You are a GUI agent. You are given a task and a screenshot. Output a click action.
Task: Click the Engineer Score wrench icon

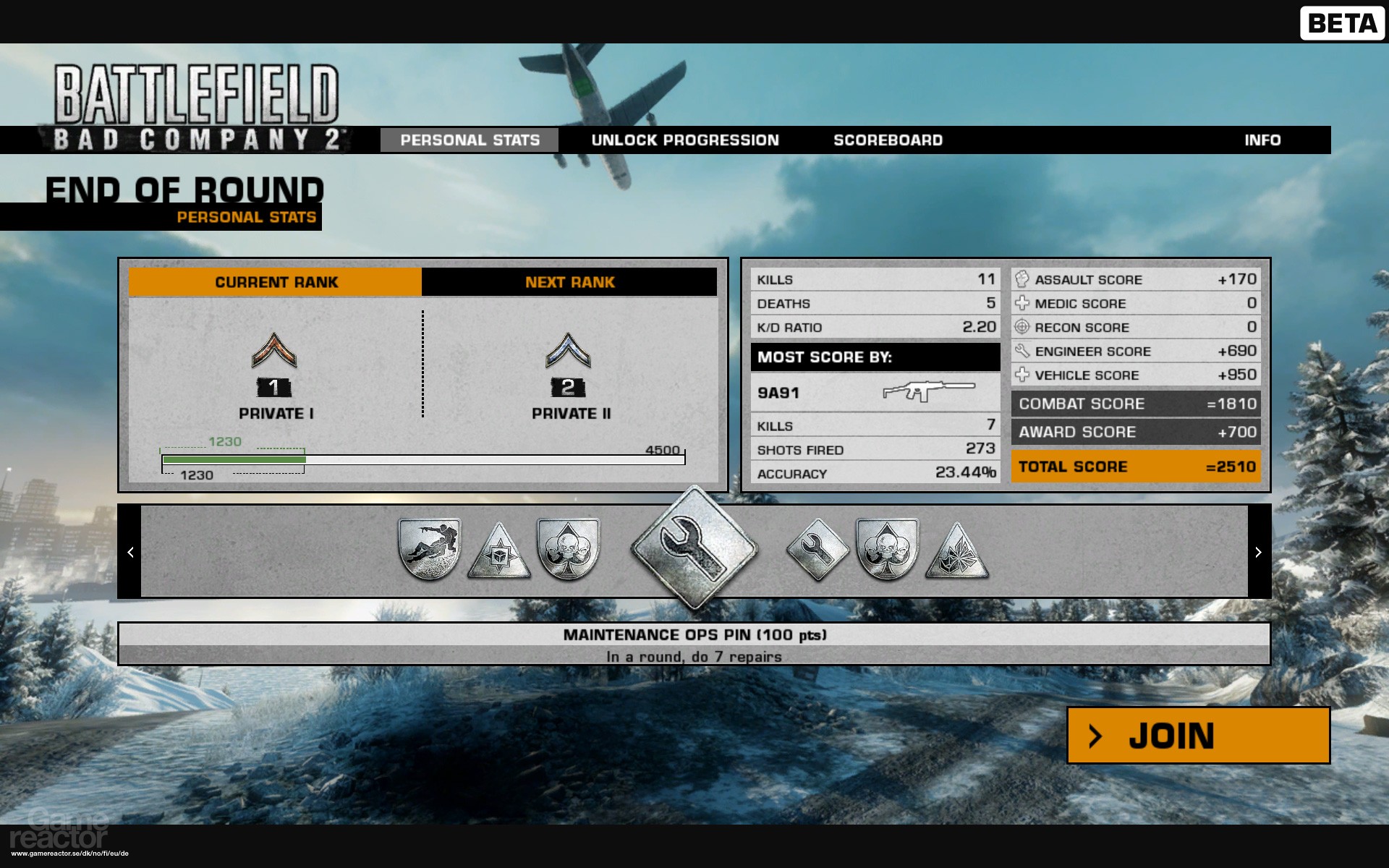(x=1021, y=351)
